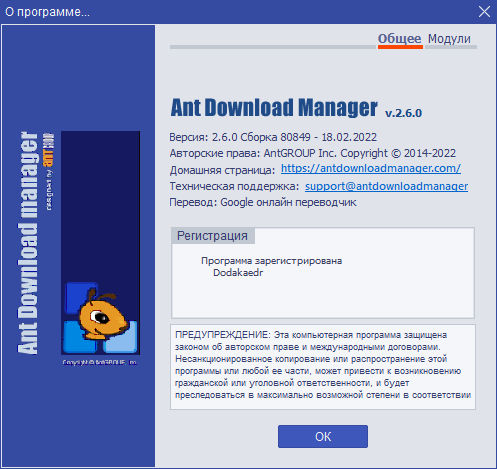Screen dimensions: 497x469
Task: Click the Домашняя страница label
Action: click(222, 170)
